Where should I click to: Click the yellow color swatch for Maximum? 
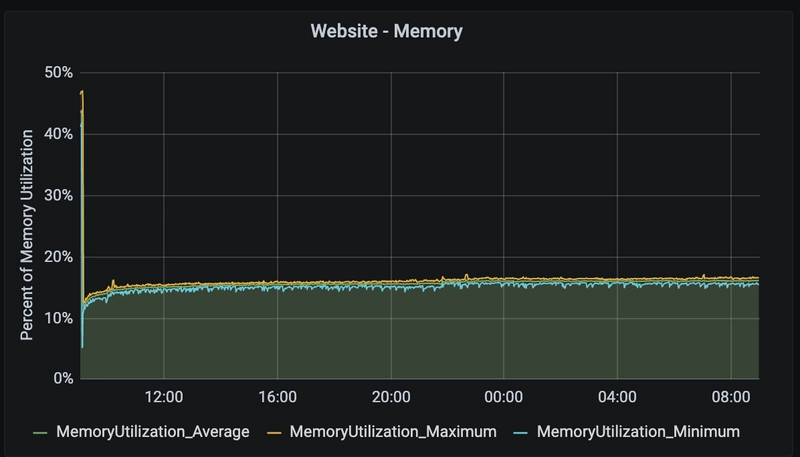(x=273, y=432)
